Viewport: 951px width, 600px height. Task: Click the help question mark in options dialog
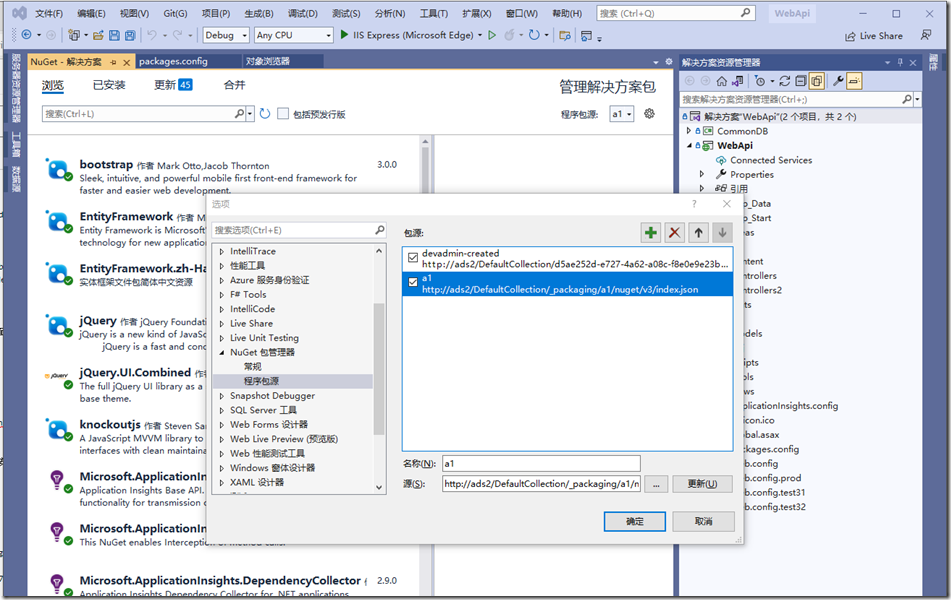point(694,204)
